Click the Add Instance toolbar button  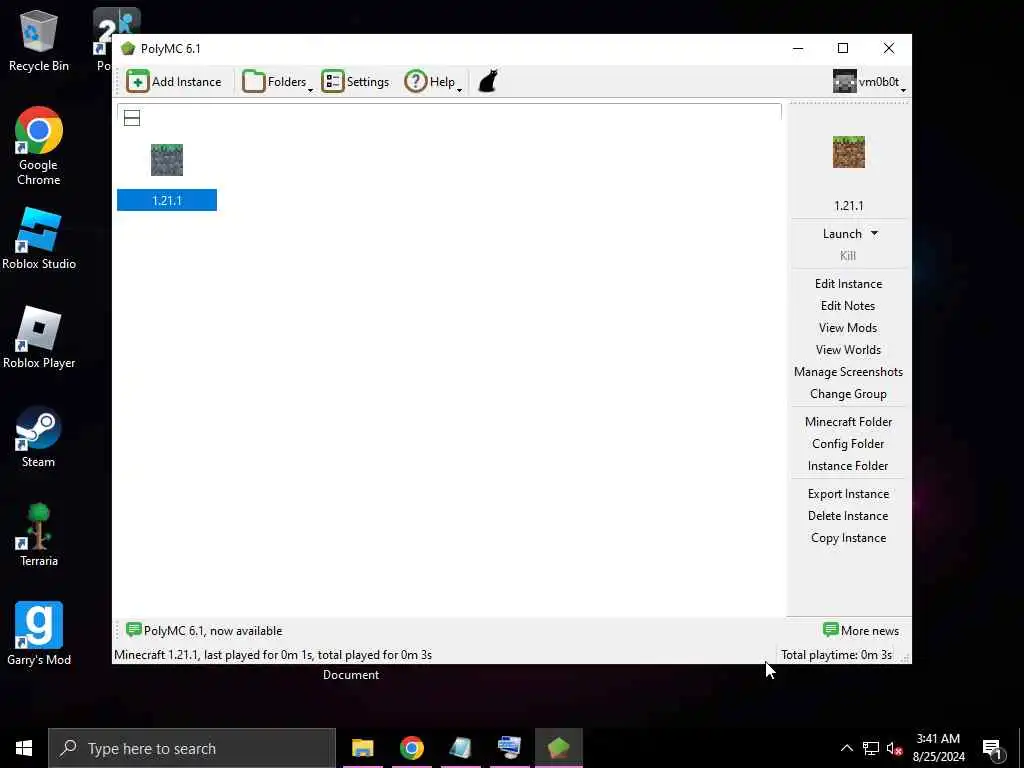click(174, 82)
